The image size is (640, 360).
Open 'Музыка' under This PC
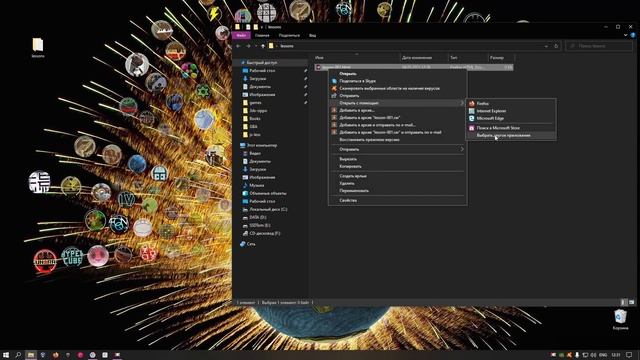[x=256, y=186]
